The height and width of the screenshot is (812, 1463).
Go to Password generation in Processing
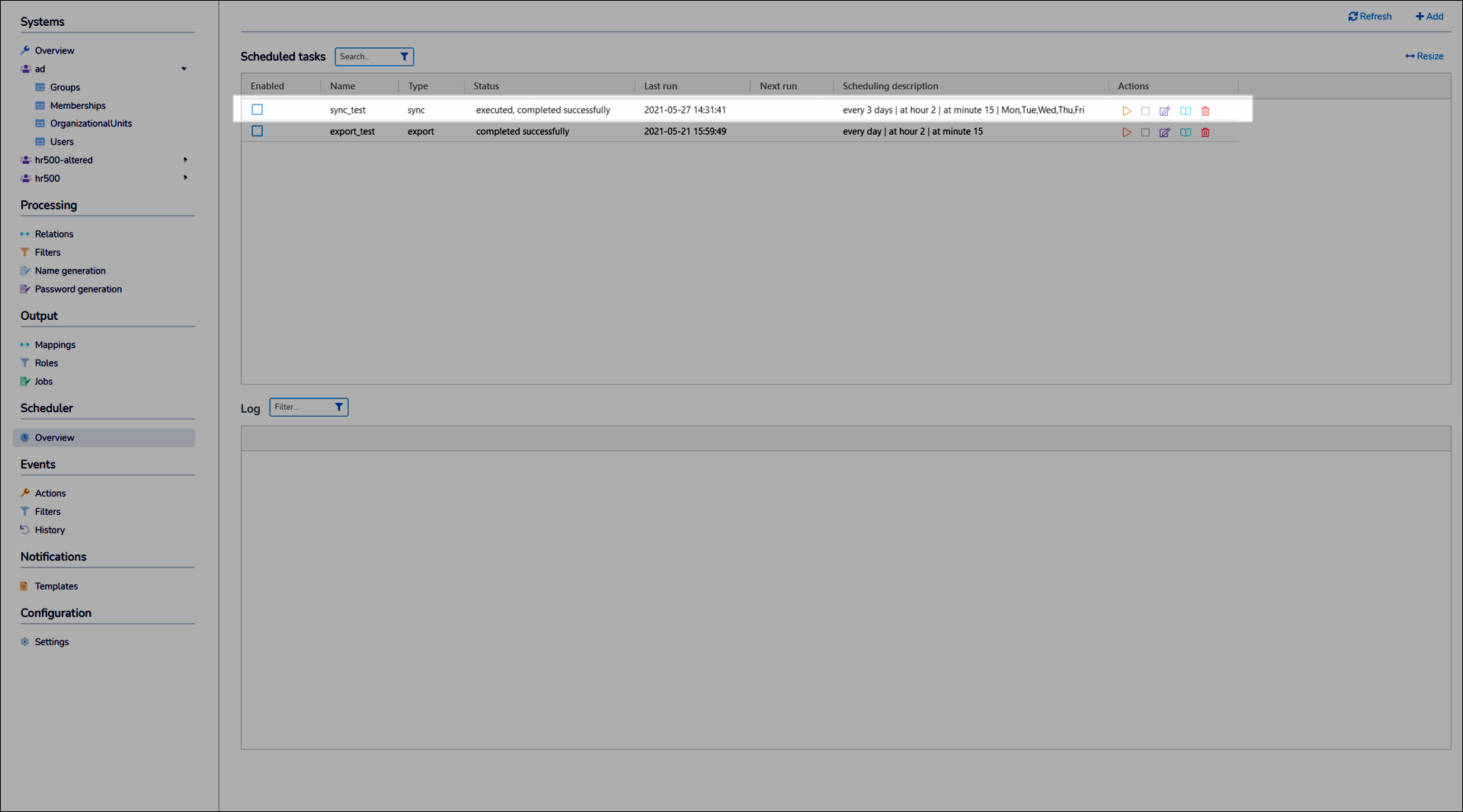tap(78, 289)
